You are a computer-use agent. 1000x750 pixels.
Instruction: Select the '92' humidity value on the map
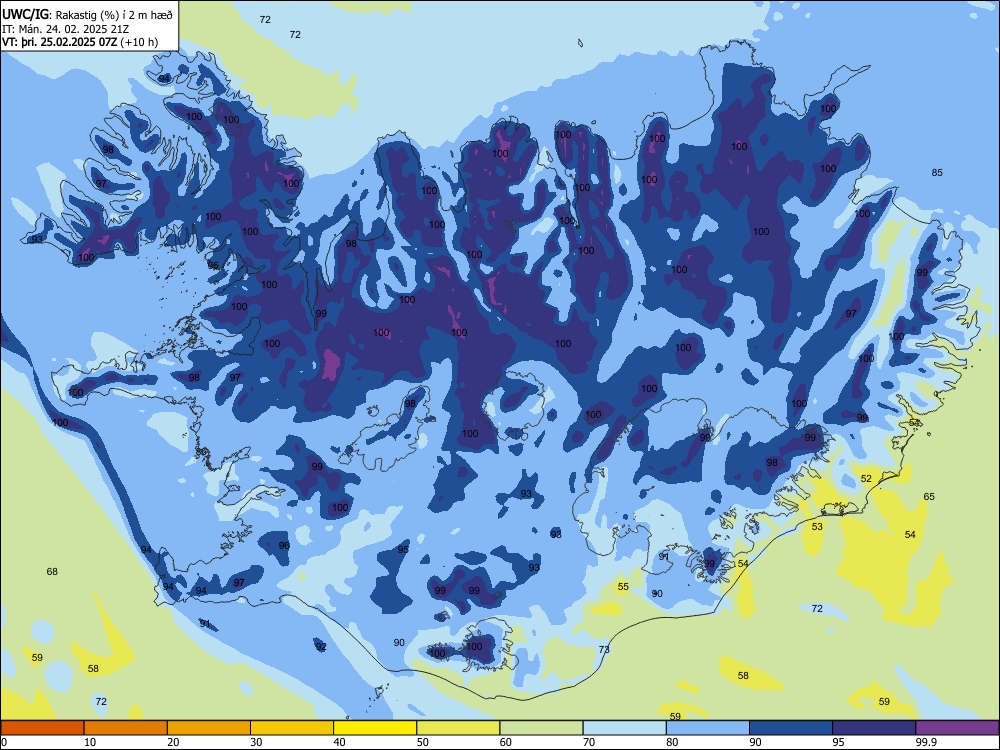point(321,647)
